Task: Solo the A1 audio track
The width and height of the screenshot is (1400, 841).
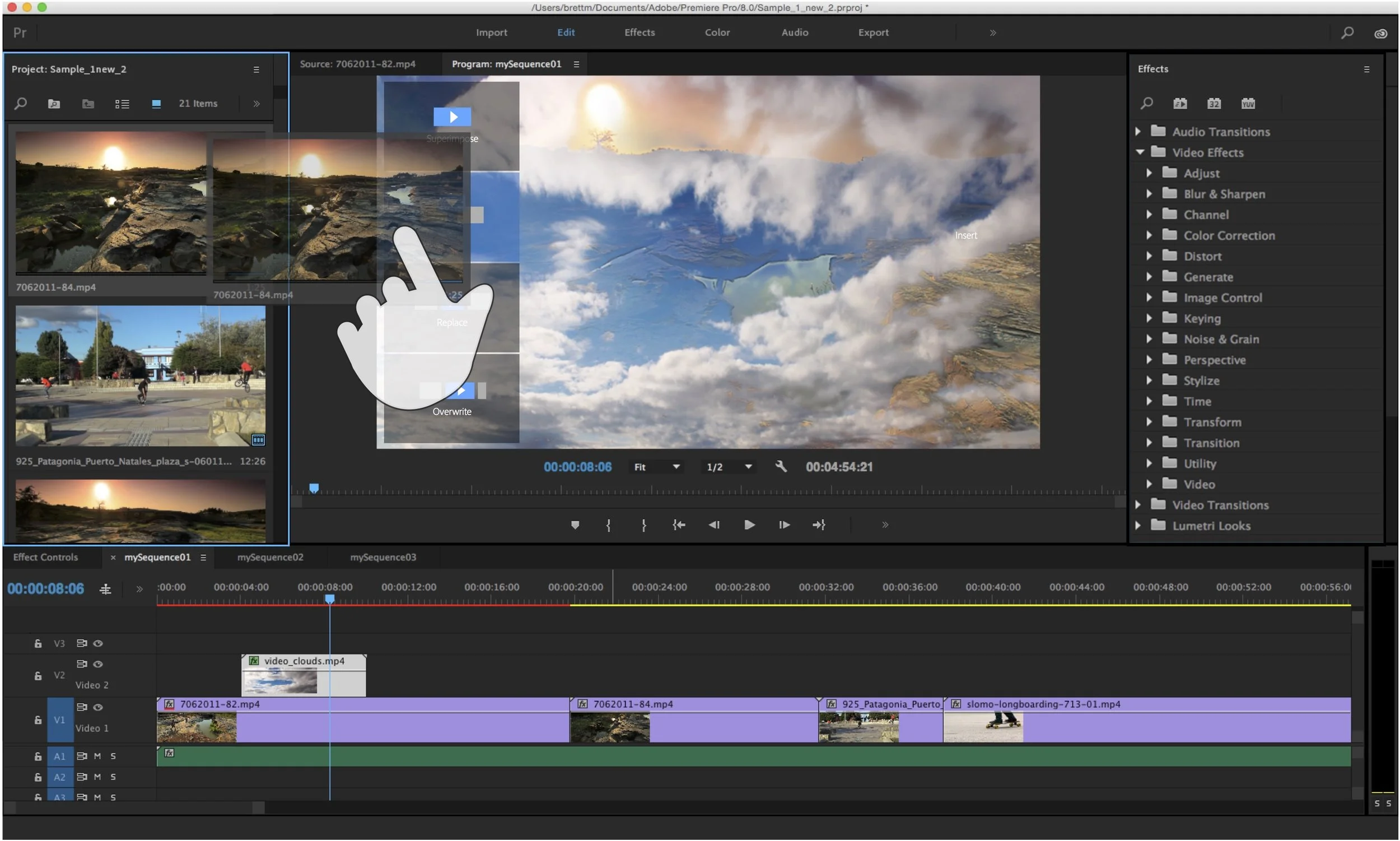Action: point(113,755)
